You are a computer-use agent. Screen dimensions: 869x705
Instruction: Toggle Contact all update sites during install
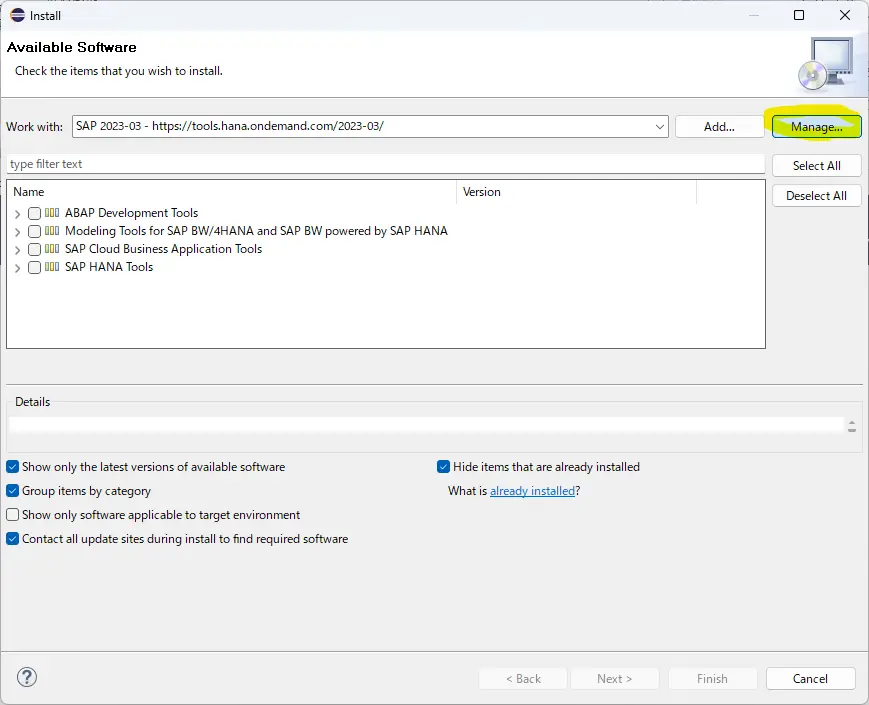(13, 538)
